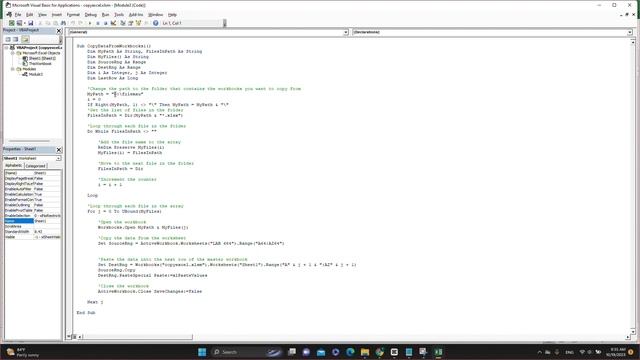Open the Debug menu

click(x=91, y=15)
